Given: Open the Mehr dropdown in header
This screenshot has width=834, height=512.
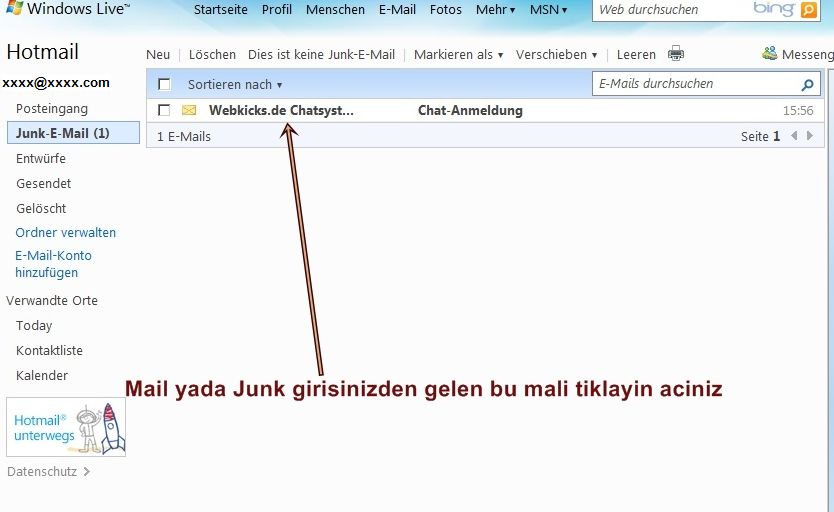Looking at the screenshot, I should [495, 10].
